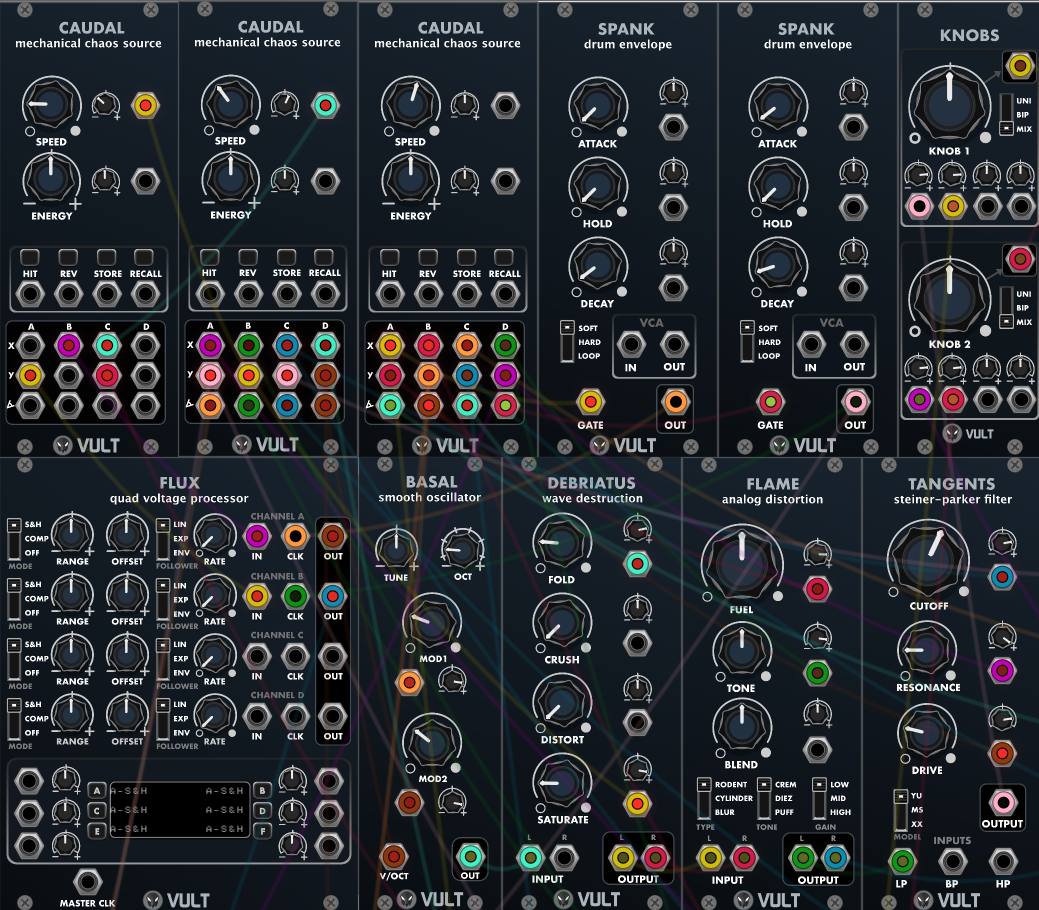Screen dimensions: 1039x910
Task: Click the X-A output jack on first CAUDAL
Action: (x=30, y=345)
